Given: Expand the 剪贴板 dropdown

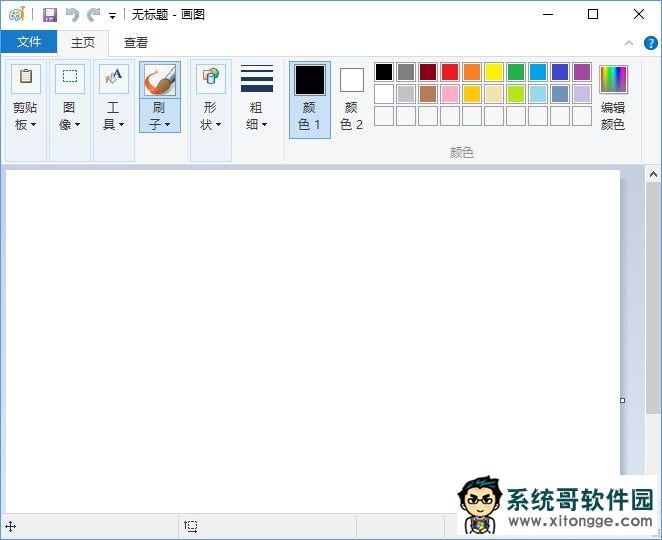Looking at the screenshot, I should coord(25,116).
